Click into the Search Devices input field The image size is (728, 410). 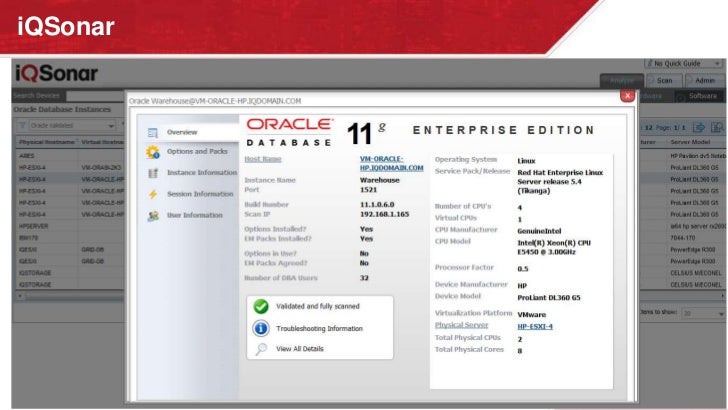pos(95,96)
